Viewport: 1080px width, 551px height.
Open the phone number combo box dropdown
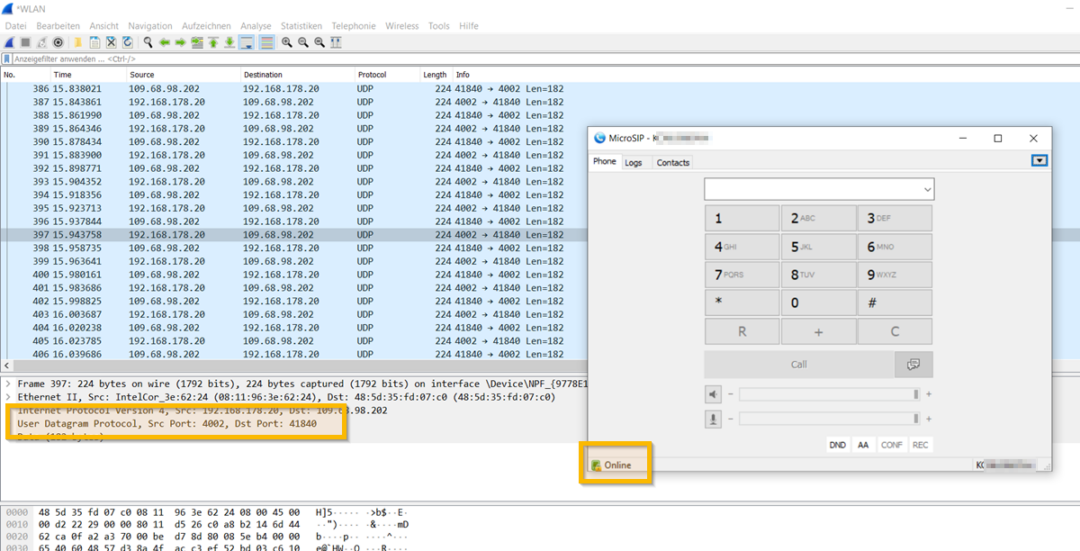click(926, 189)
